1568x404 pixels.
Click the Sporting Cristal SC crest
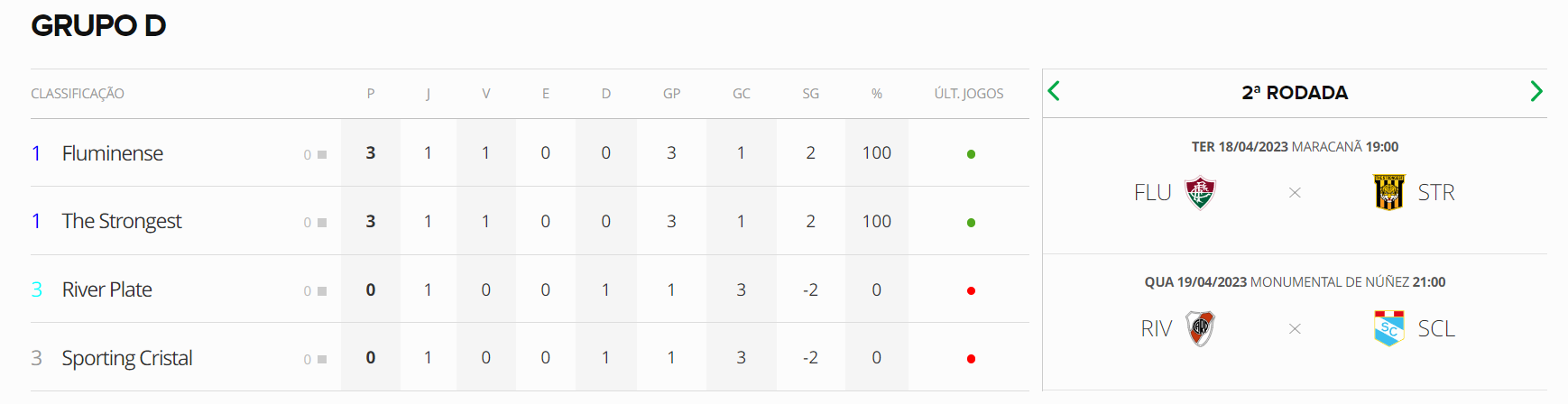(1388, 328)
